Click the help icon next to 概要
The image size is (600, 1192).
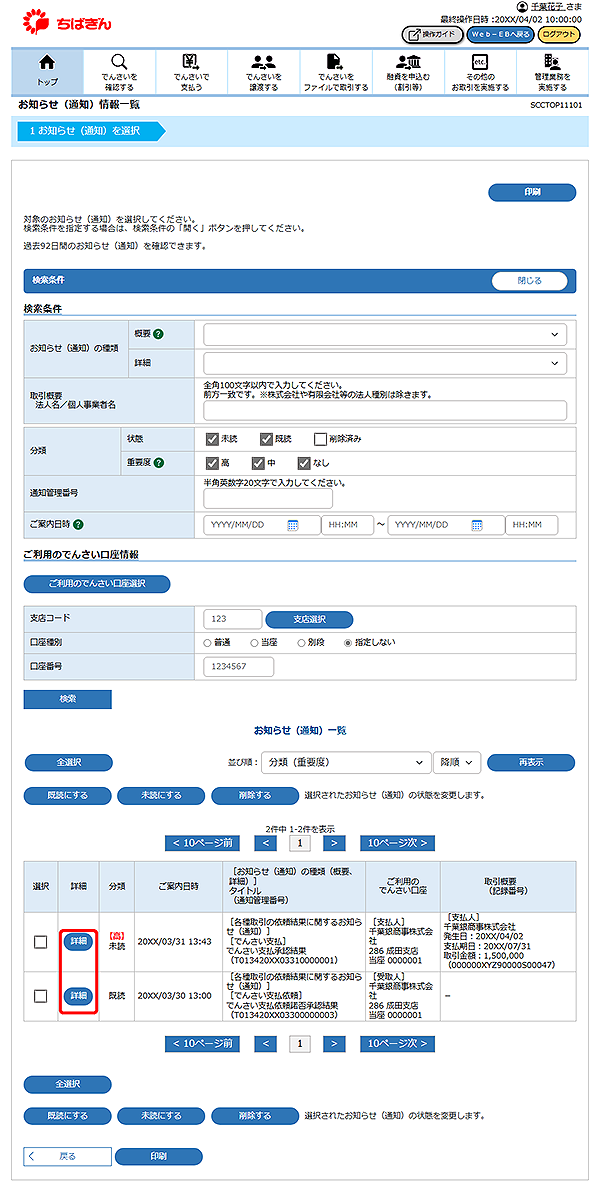pyautogui.click(x=158, y=334)
